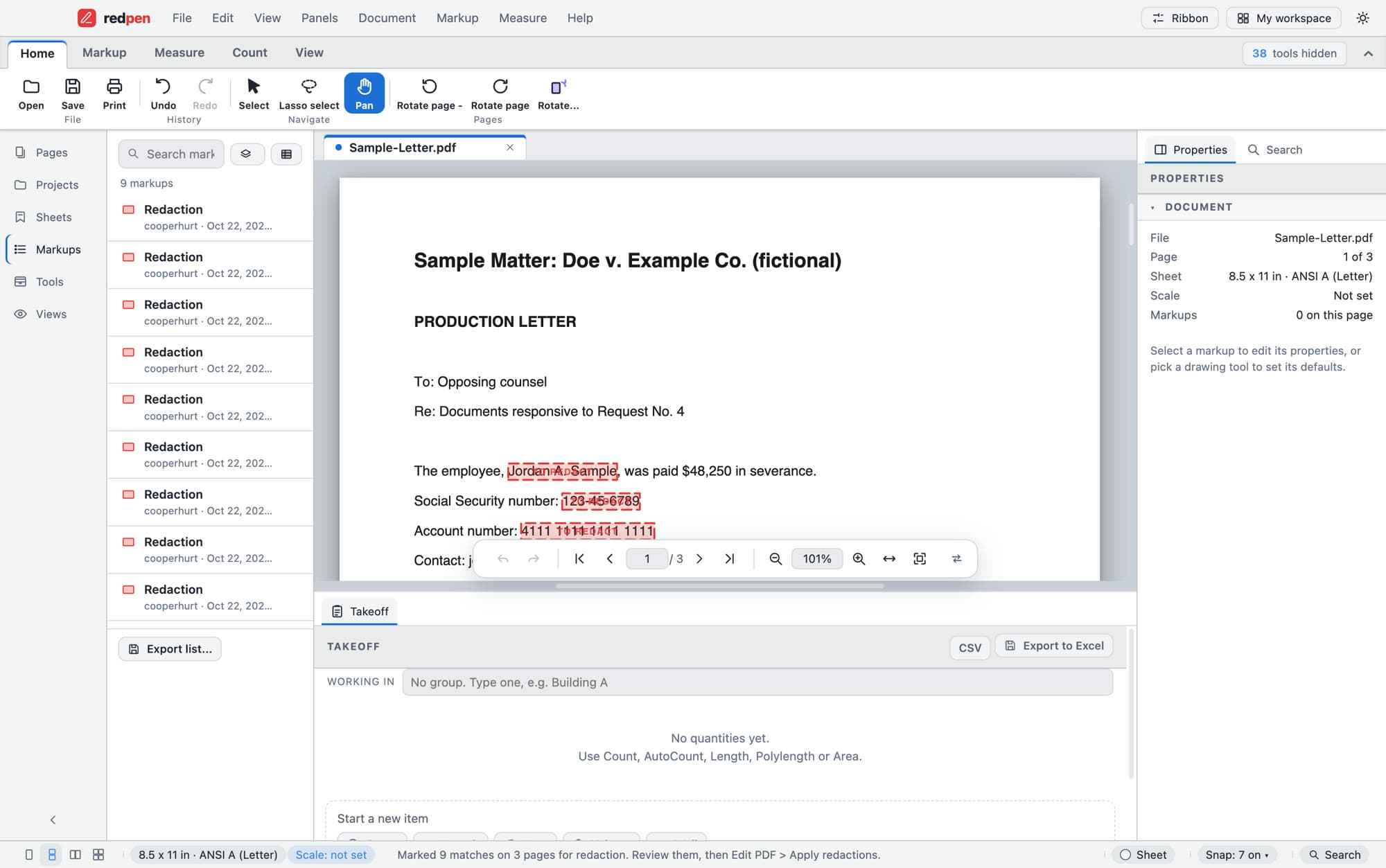This screenshot has height=868, width=1386.
Task: Open the Markup menu in menu bar
Action: click(x=457, y=18)
